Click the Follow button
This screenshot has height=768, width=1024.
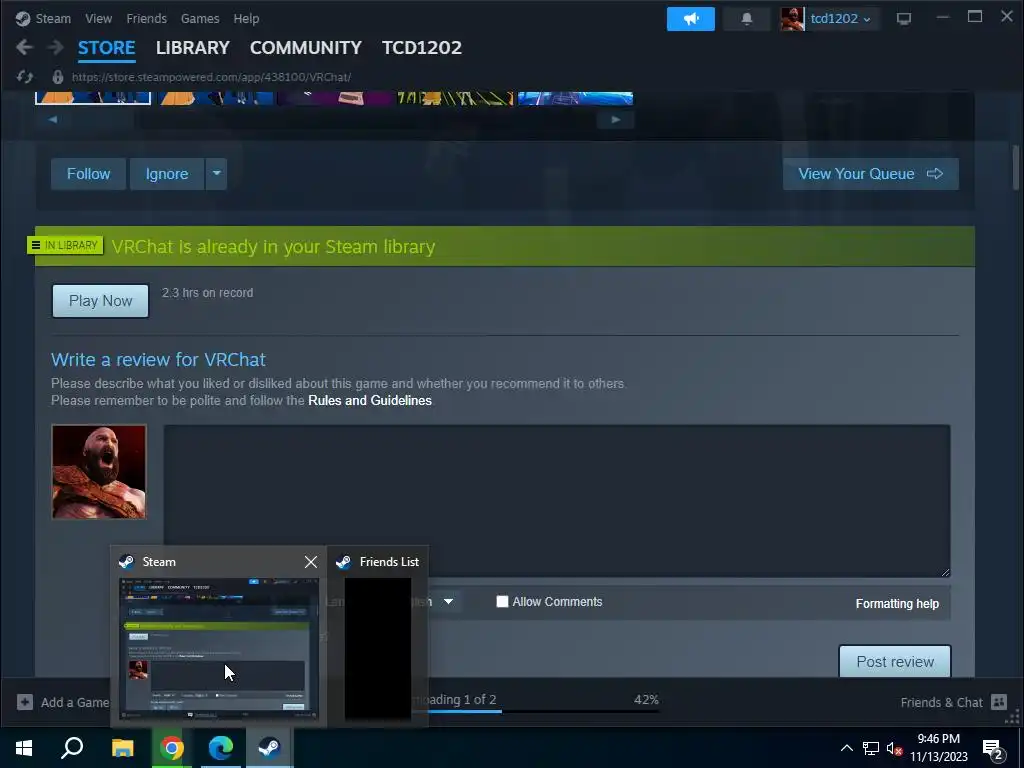pos(88,174)
